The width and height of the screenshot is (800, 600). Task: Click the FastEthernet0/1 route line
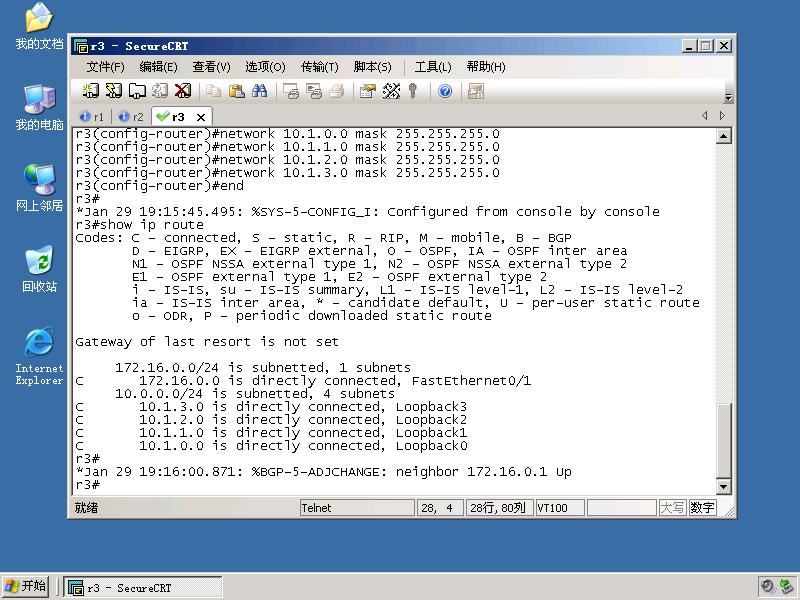(x=303, y=381)
